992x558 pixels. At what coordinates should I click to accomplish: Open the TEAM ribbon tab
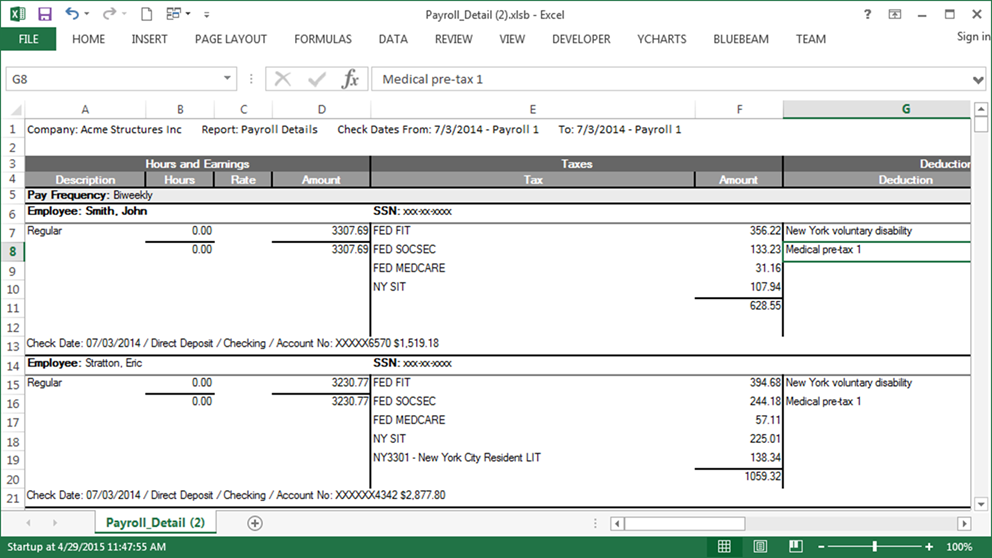click(x=811, y=39)
